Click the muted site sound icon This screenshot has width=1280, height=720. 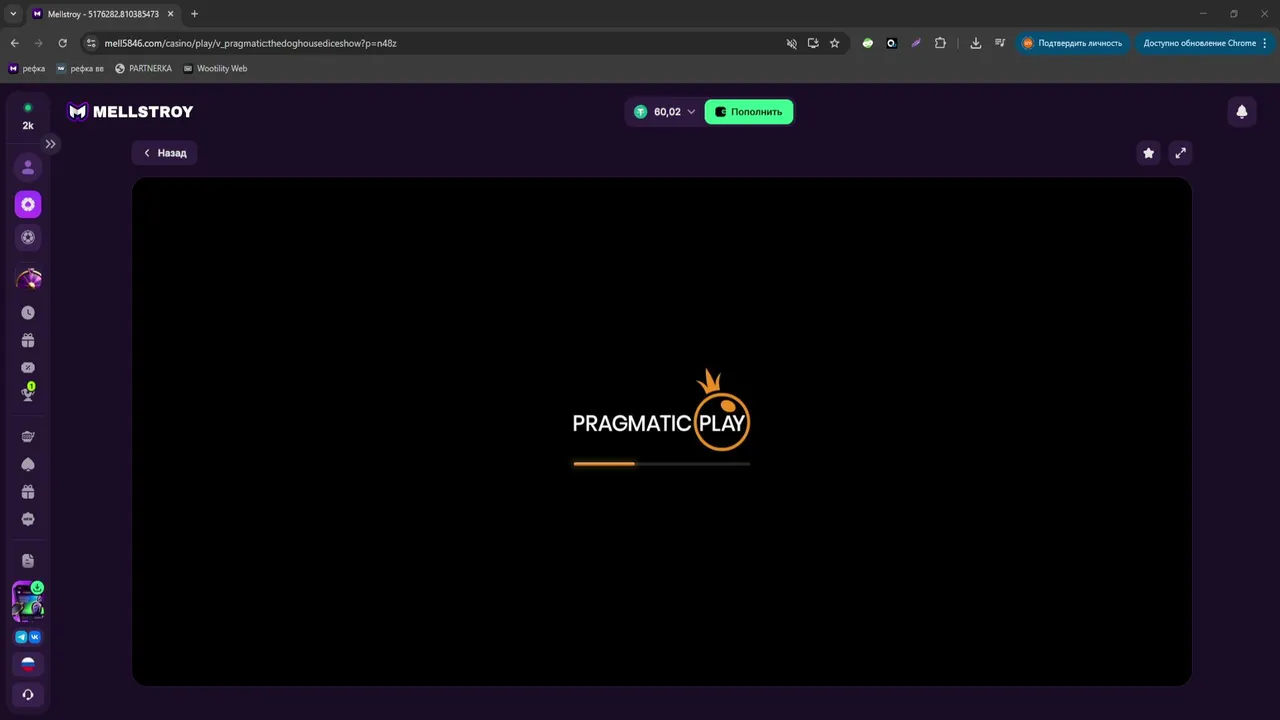(x=791, y=43)
